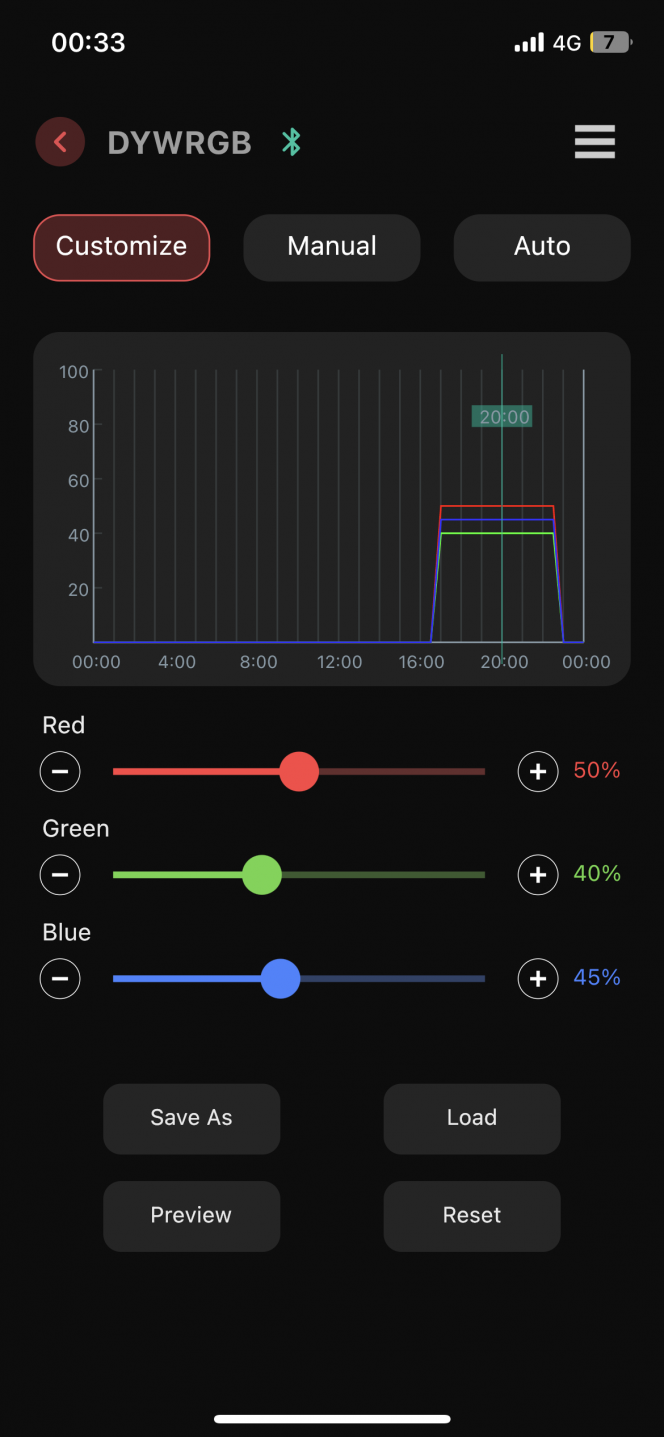Decrease Blue with the minus icon
The width and height of the screenshot is (664, 1437).
click(60, 978)
